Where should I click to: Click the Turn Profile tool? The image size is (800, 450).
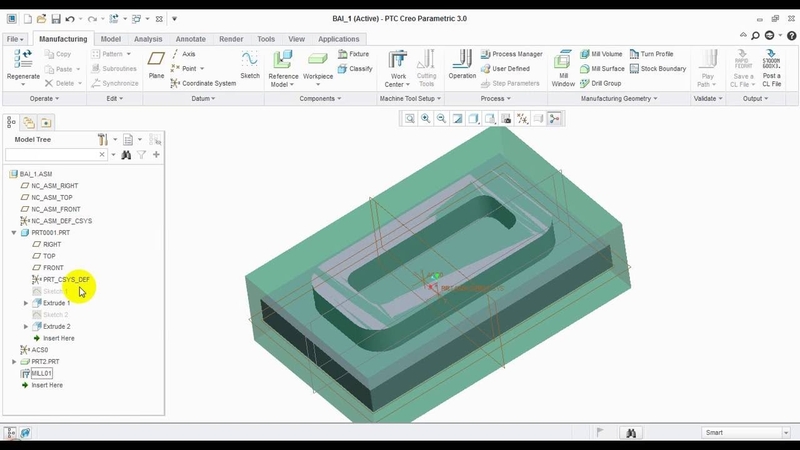[651, 54]
